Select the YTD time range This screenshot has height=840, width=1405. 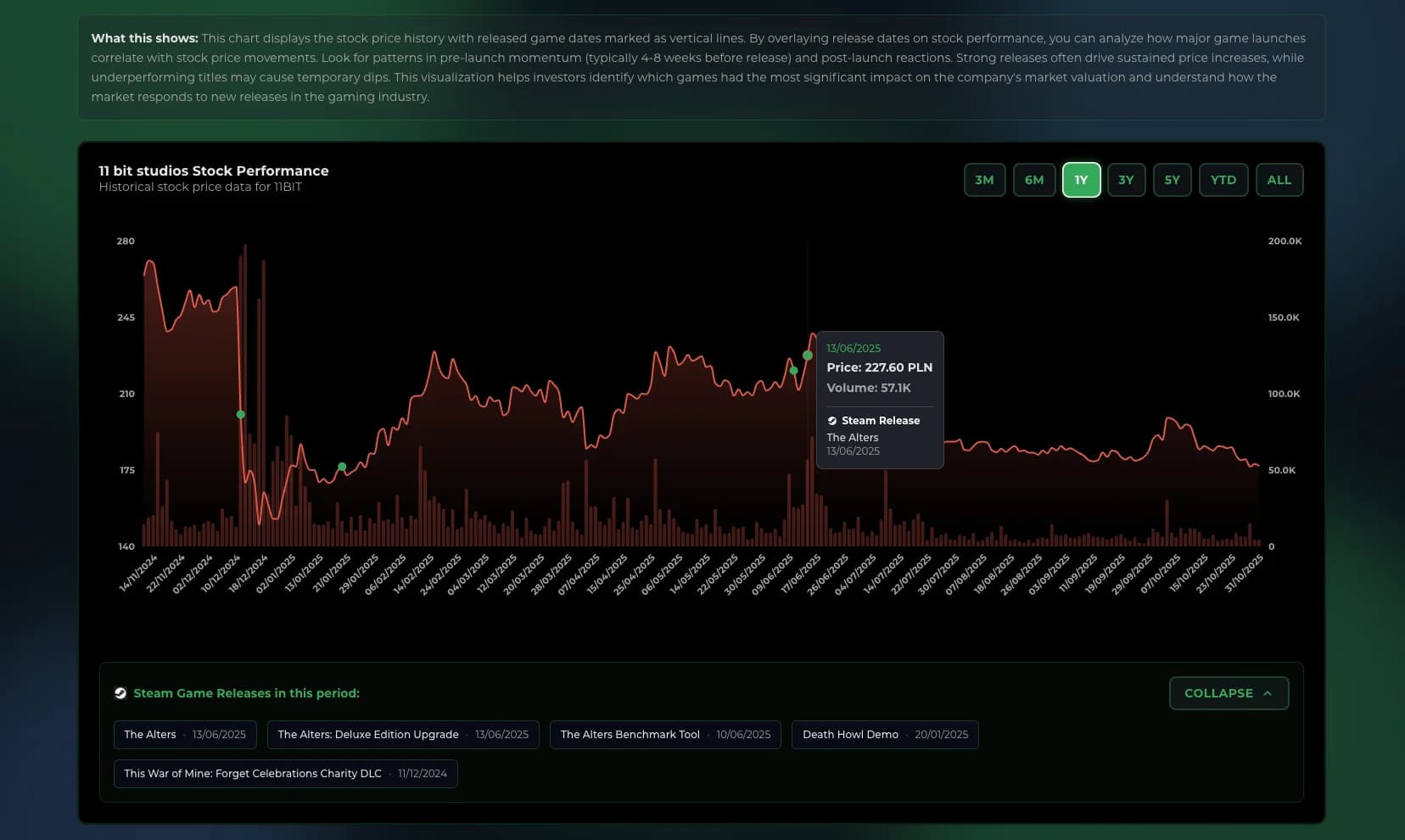1223,179
